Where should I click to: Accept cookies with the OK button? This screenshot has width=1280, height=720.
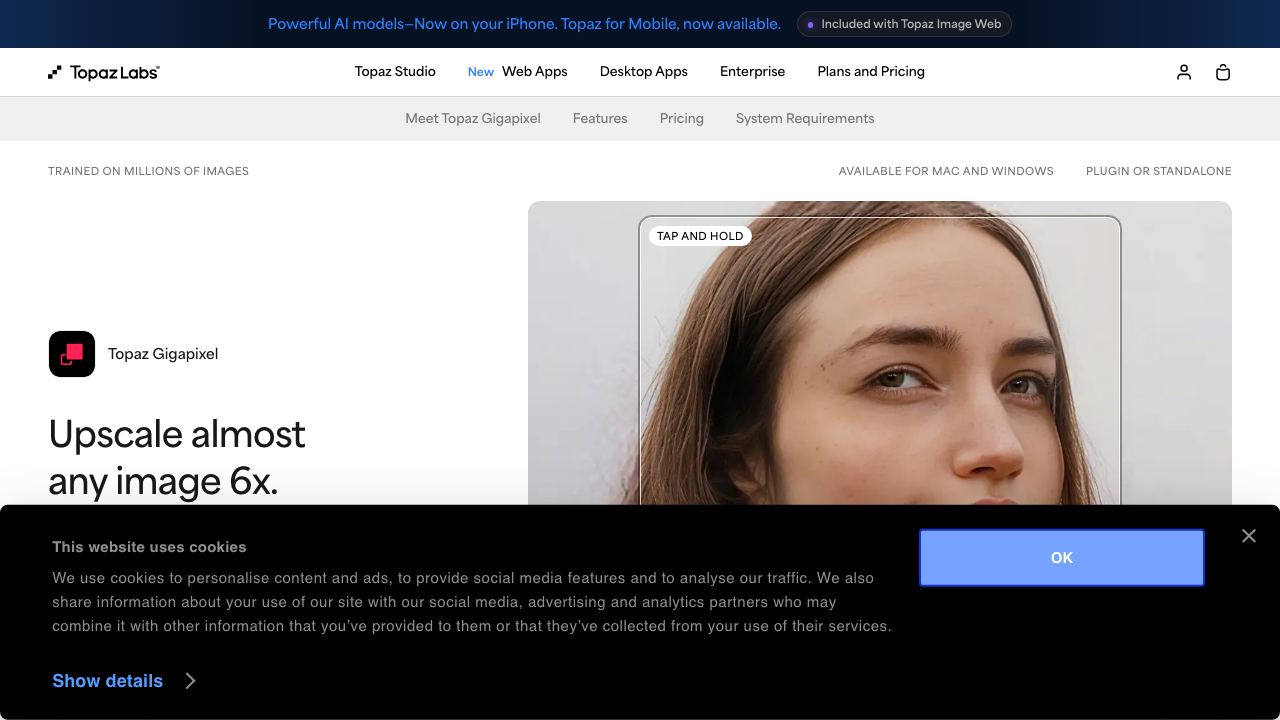(x=1062, y=558)
